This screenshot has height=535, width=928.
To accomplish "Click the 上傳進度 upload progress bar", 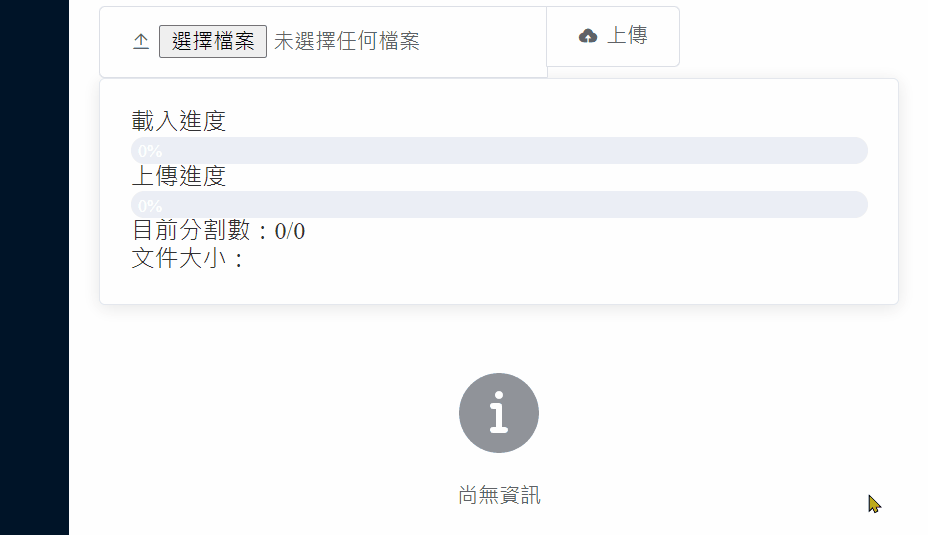I will click(500, 205).
